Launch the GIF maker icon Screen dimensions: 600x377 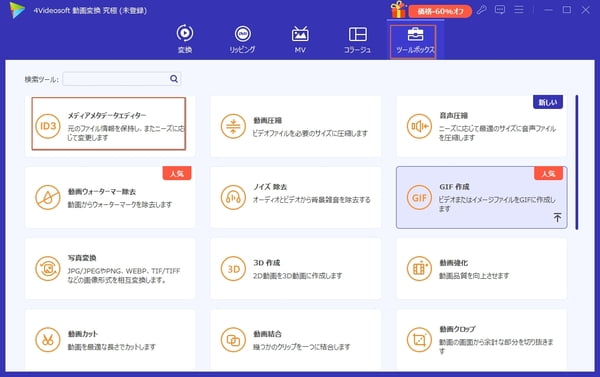[x=419, y=197]
